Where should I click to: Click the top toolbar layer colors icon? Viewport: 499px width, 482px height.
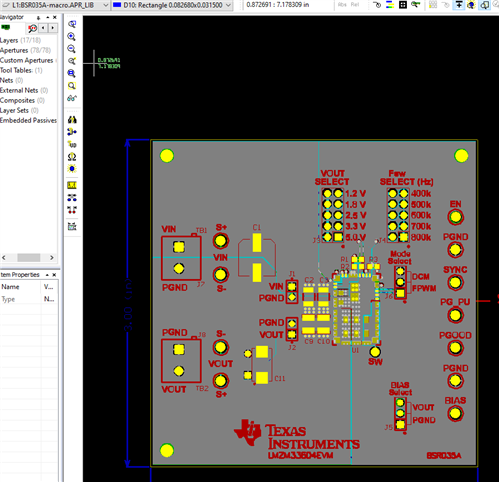tap(390, 5)
